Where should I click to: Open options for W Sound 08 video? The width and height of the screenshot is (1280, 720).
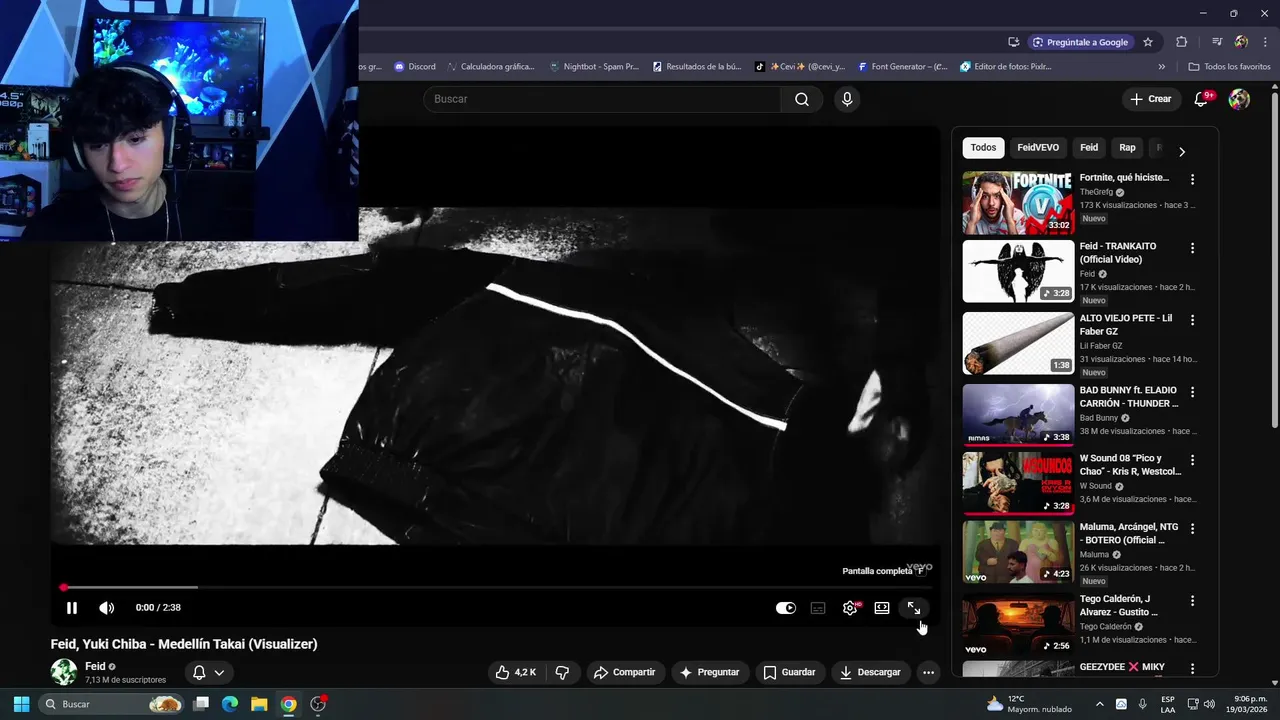click(x=1192, y=460)
